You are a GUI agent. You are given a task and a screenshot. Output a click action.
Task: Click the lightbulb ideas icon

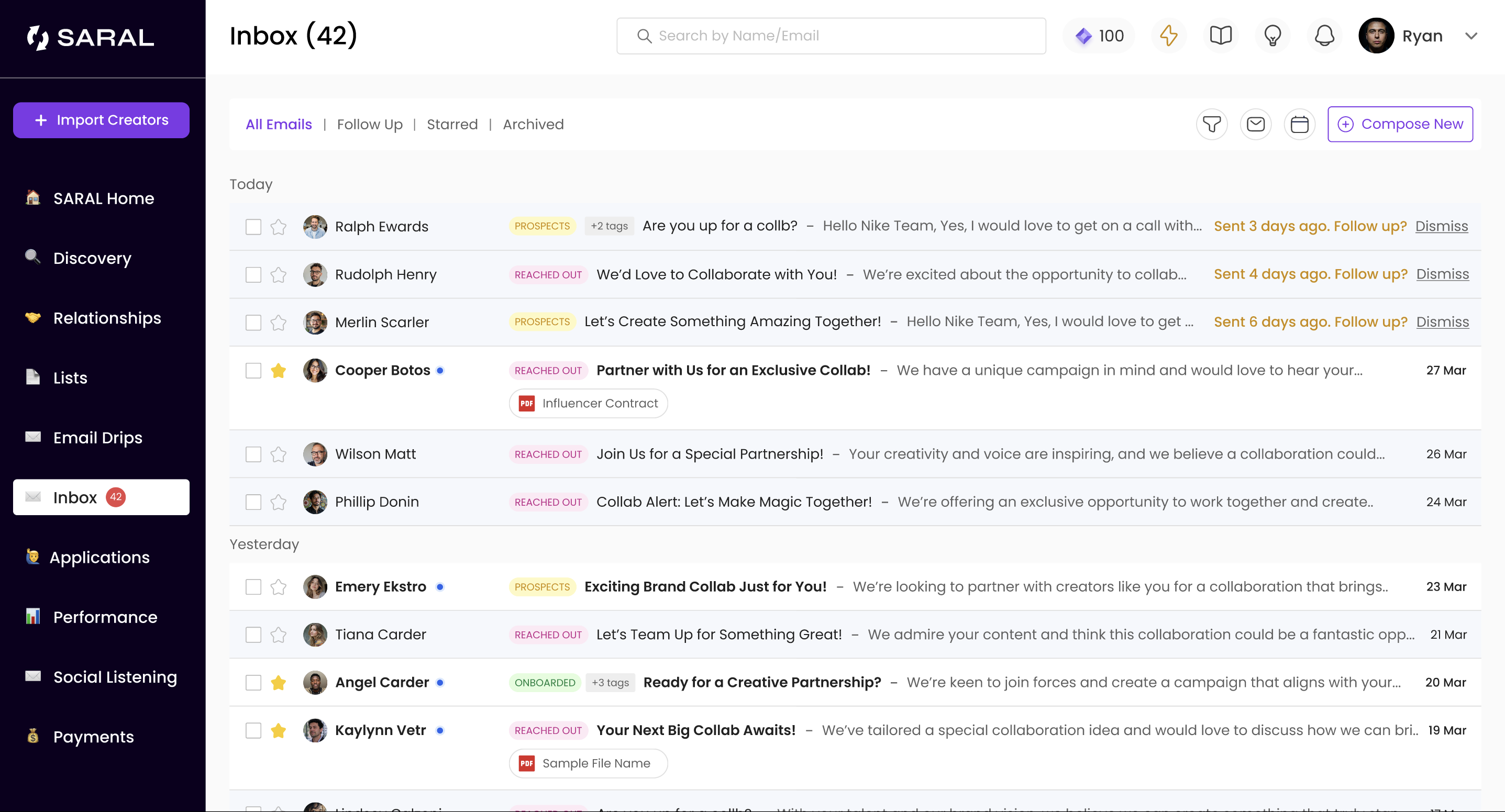coord(1272,36)
